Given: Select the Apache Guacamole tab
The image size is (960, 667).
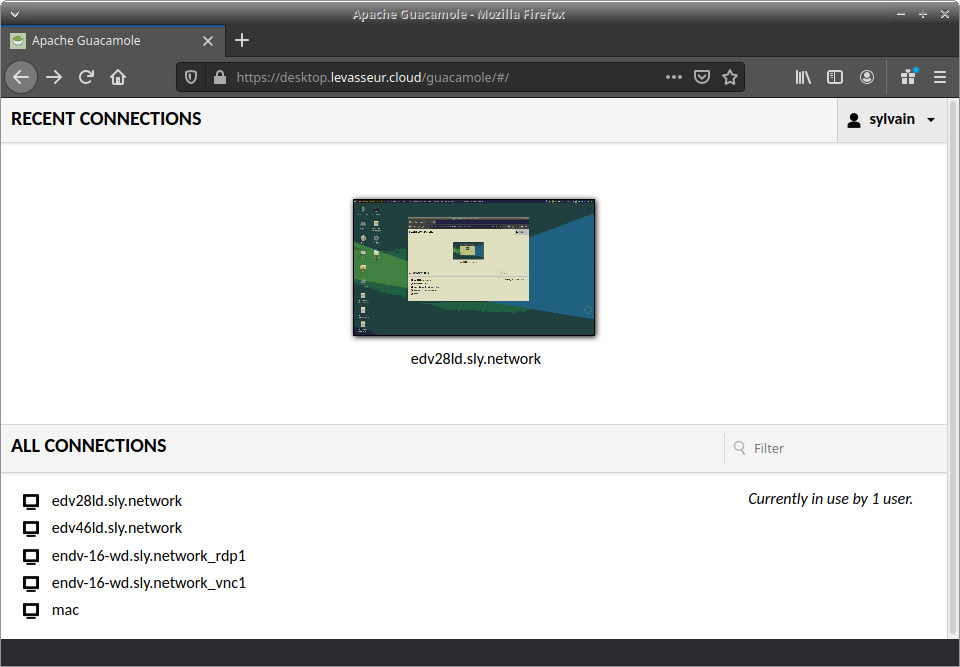Looking at the screenshot, I should pyautogui.click(x=100, y=41).
